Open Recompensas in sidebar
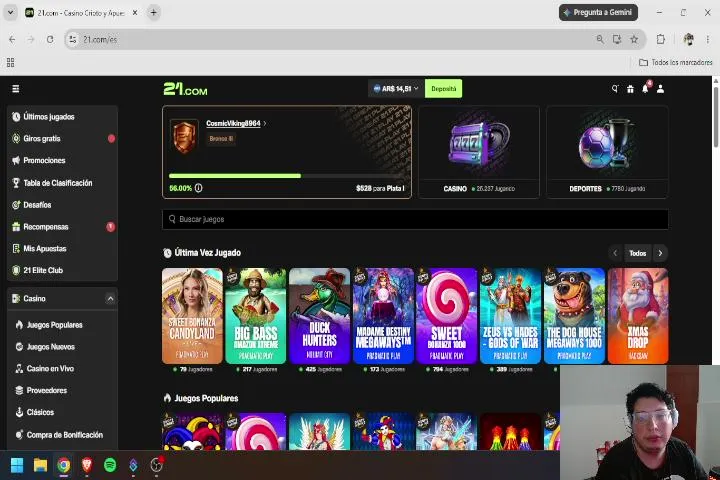The height and width of the screenshot is (480, 720). pos(62,226)
